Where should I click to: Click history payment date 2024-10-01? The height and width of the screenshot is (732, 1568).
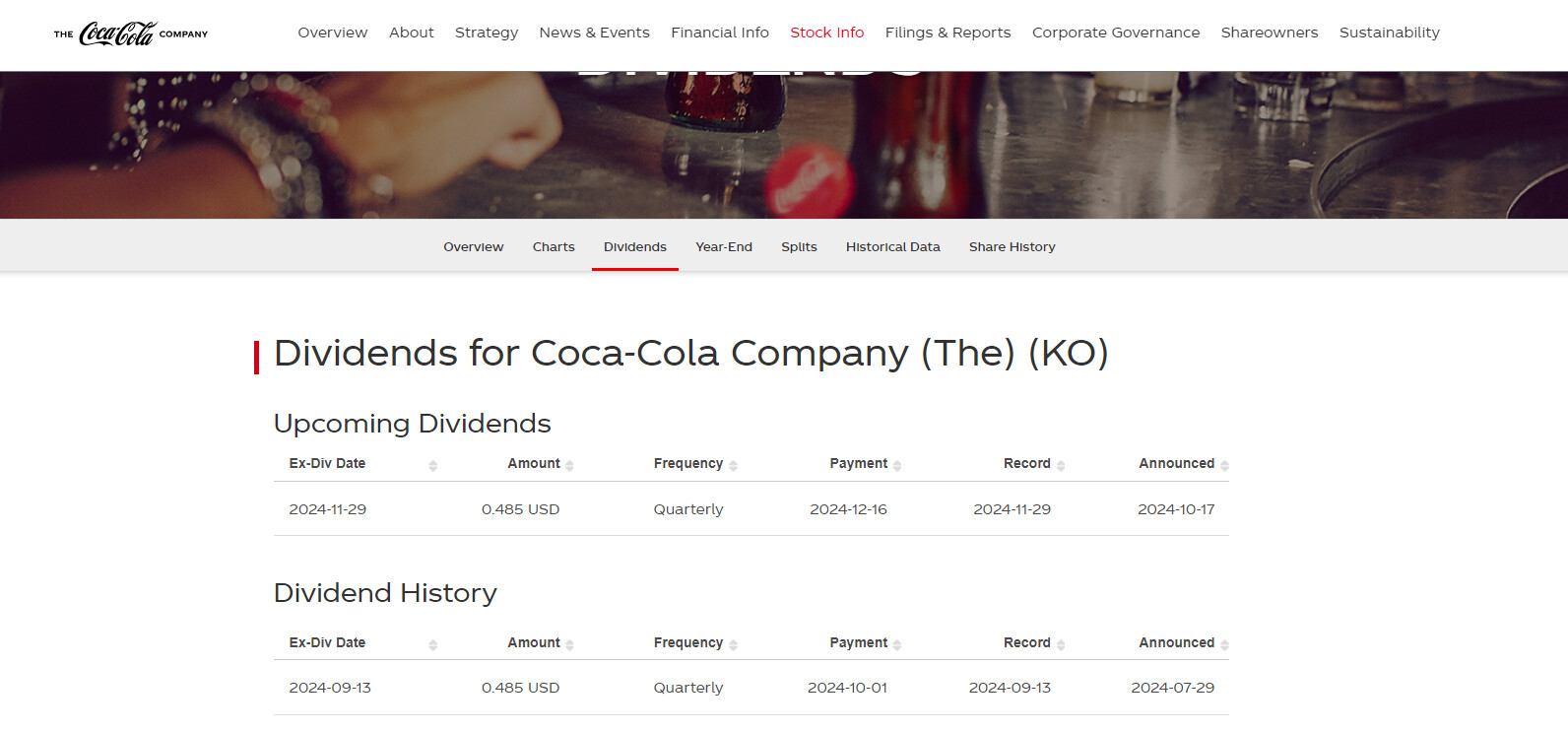click(x=848, y=688)
